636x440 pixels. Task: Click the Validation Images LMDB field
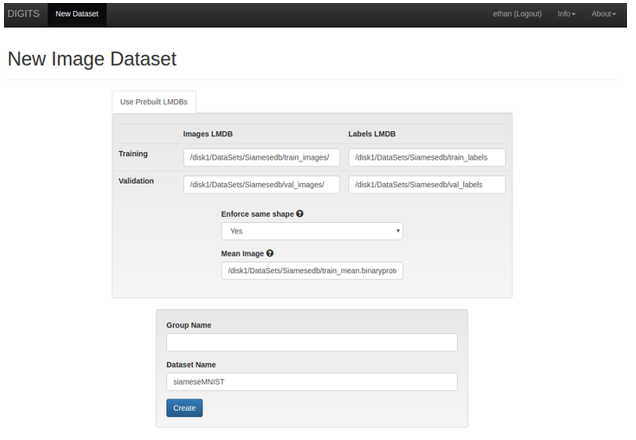pyautogui.click(x=262, y=185)
